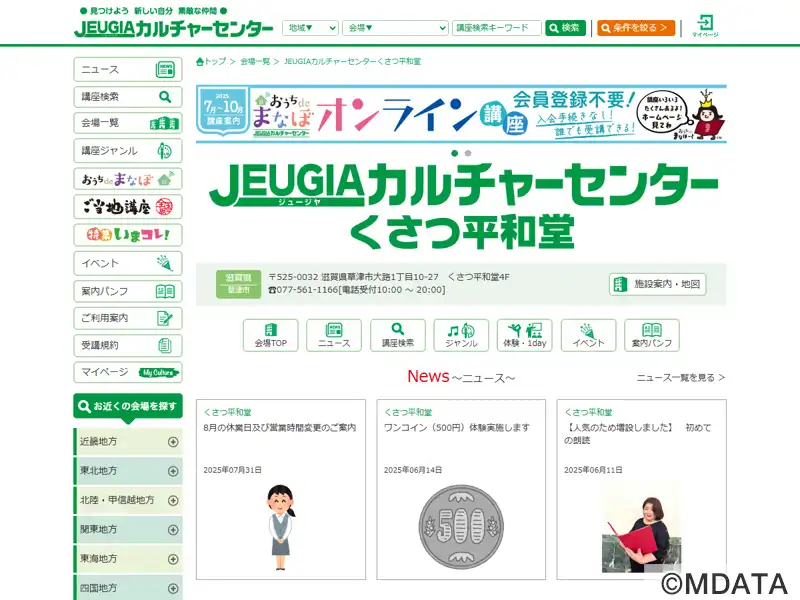Click the 案内パンフ booklet icon button
Image resolution: width=800 pixels, height=600 pixels.
click(652, 335)
